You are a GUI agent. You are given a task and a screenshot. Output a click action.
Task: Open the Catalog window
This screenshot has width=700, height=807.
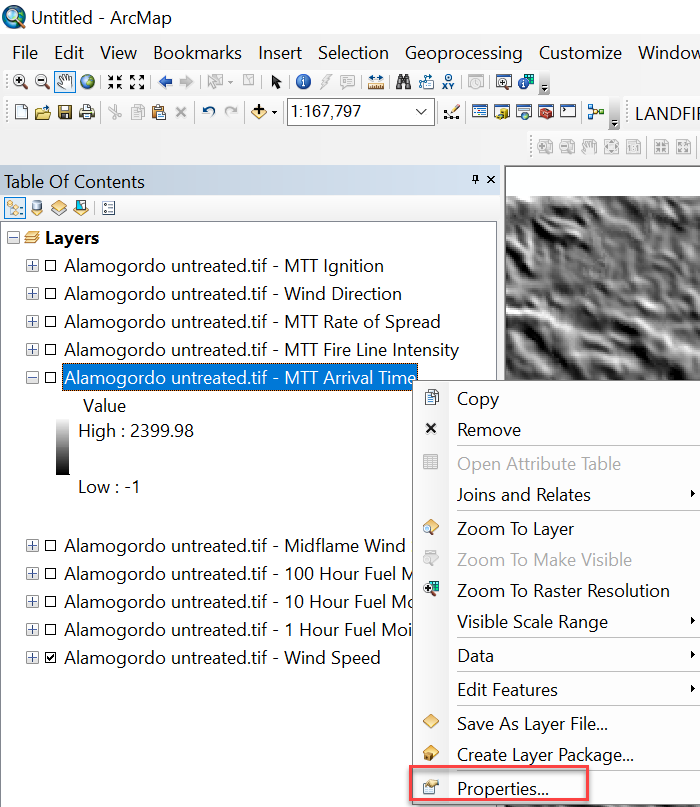tap(501, 112)
